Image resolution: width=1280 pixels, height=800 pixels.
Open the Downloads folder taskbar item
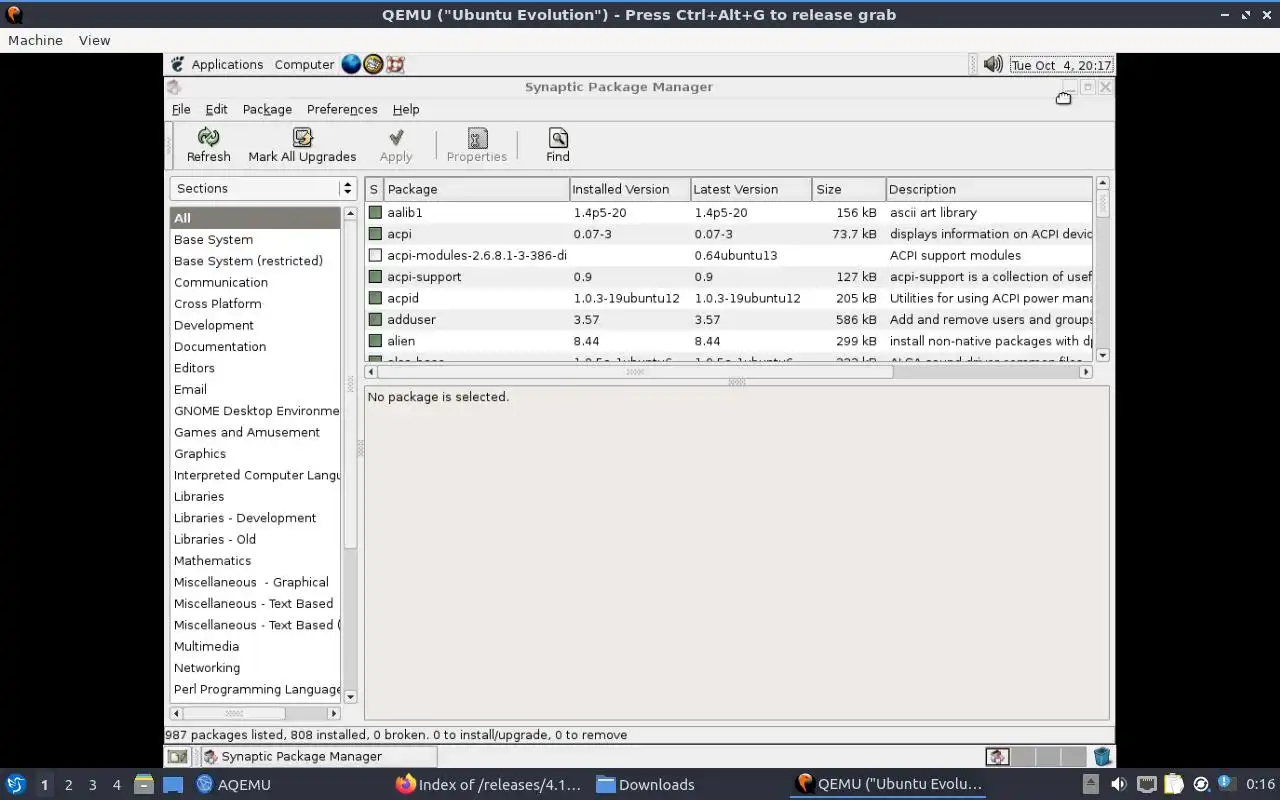[645, 785]
